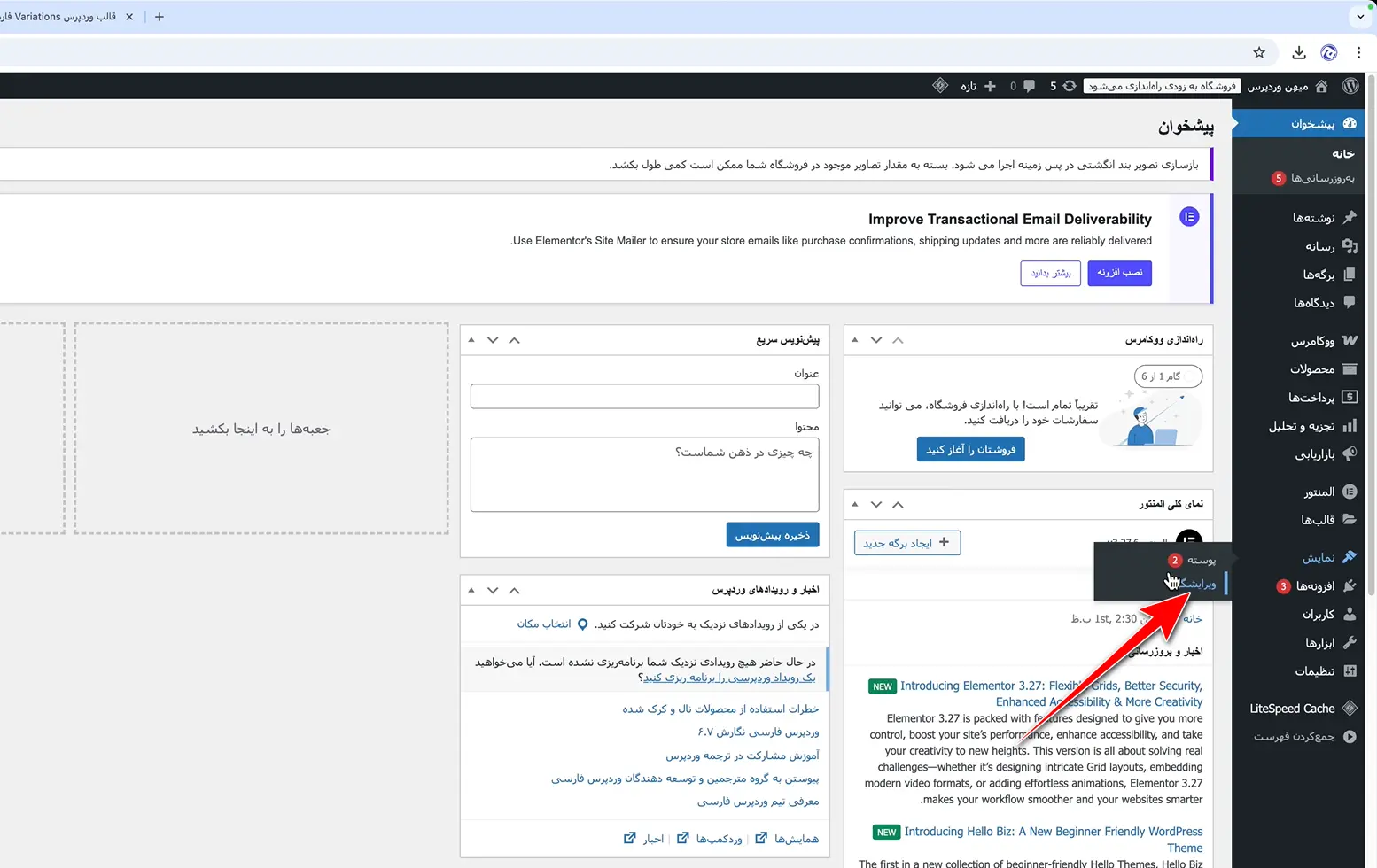Click فروشتان را آغاز کنید button
1377x868 pixels.
point(971,449)
